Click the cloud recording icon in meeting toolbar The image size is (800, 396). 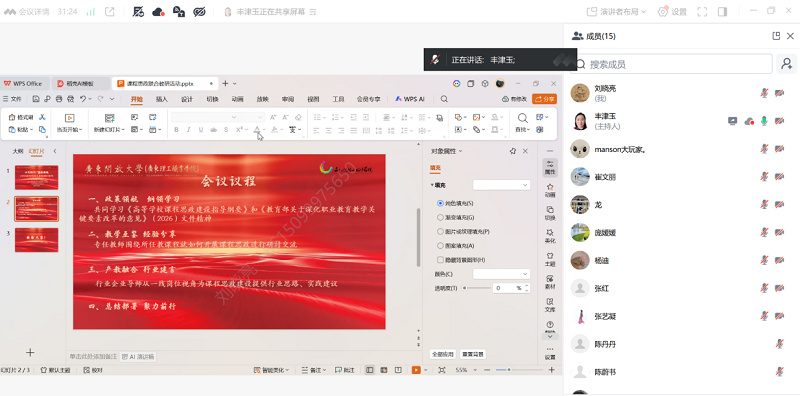coord(158,11)
